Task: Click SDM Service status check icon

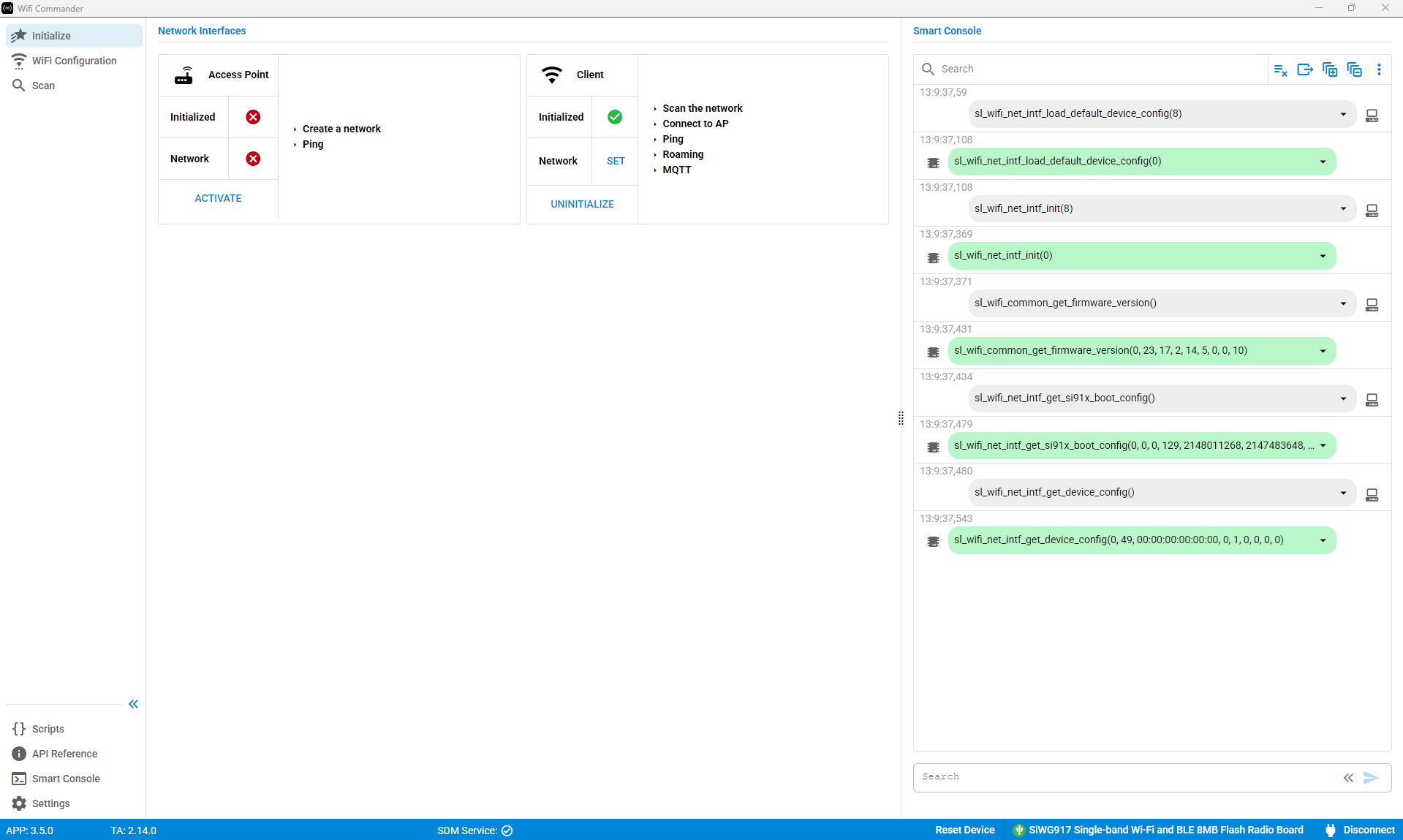Action: click(507, 830)
